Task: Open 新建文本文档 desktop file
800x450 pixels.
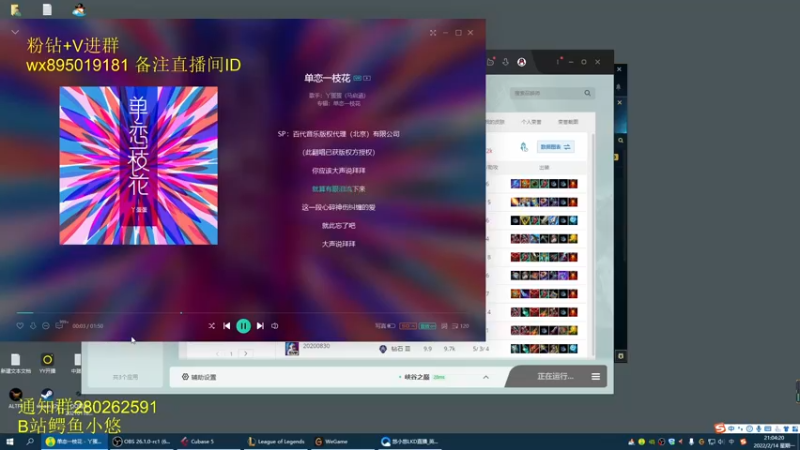Action: click(16, 363)
